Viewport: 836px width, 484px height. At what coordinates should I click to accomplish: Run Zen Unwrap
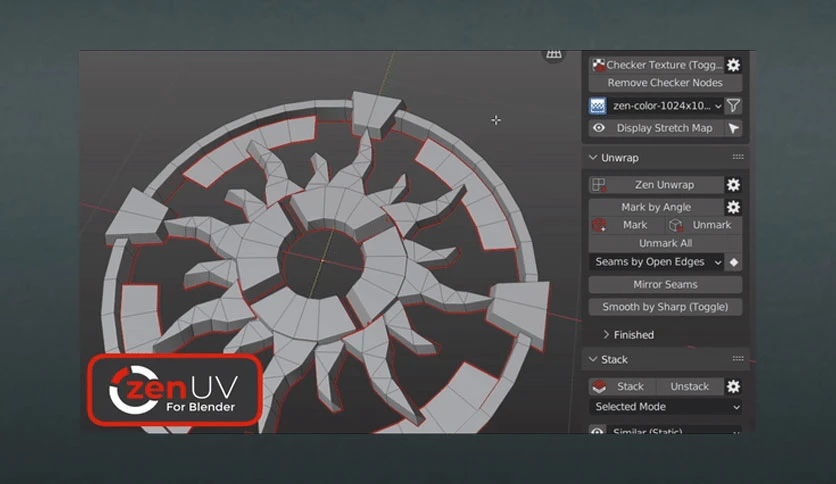pyautogui.click(x=657, y=185)
